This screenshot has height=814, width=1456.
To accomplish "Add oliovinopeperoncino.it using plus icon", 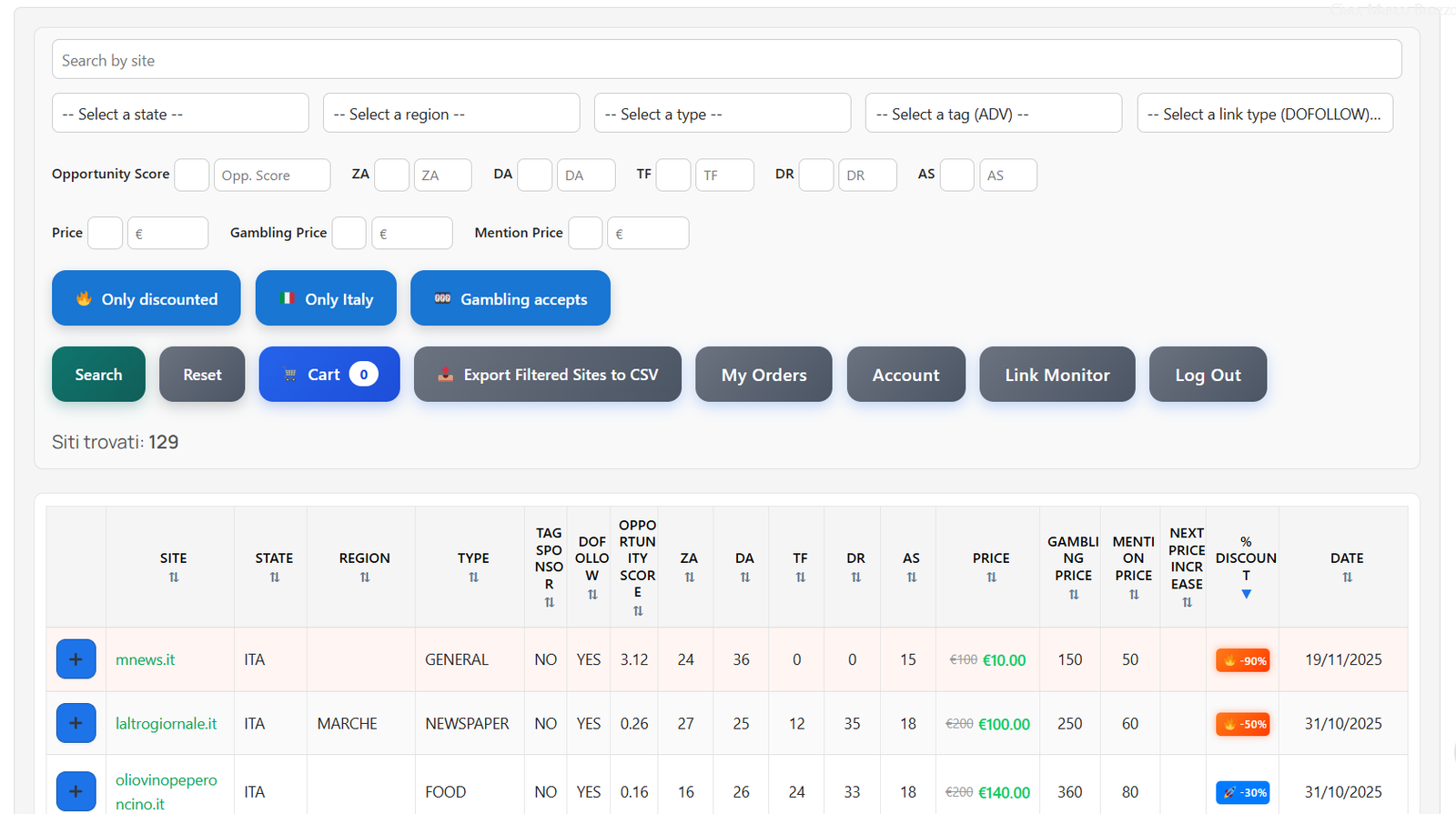I will (x=76, y=791).
